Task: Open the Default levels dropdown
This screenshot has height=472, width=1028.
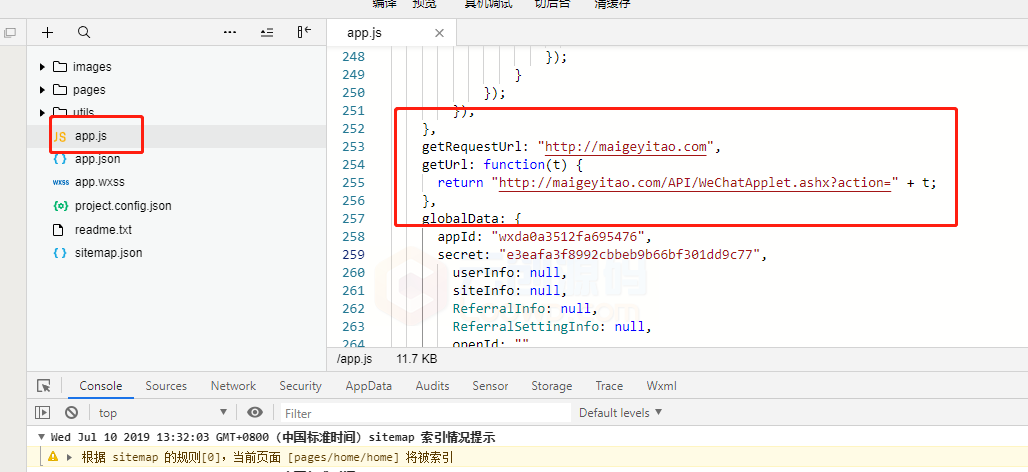Action: pos(620,413)
